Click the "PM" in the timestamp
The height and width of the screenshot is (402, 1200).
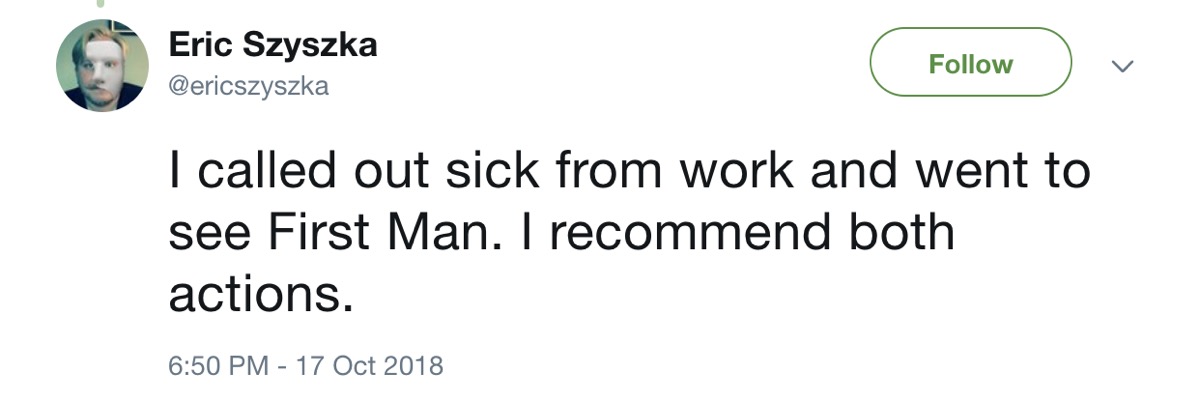(249, 363)
